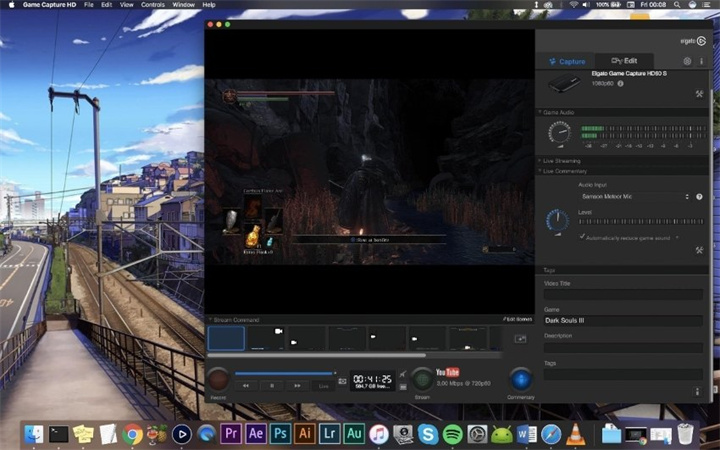Adjust the Live Commentary level knob
This screenshot has height=450, width=720.
[x=557, y=220]
